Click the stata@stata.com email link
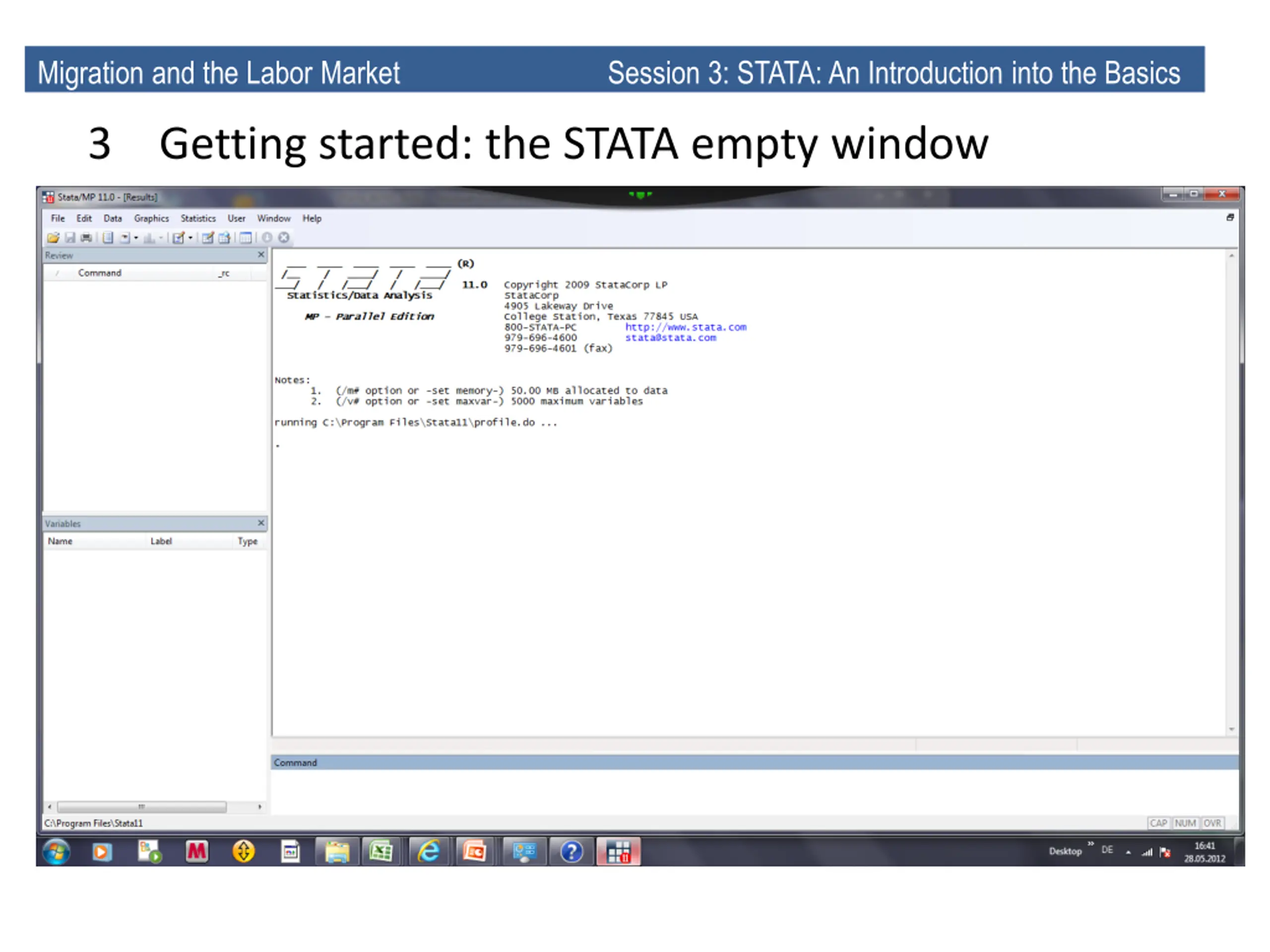Image resolution: width=1270 pixels, height=952 pixels. click(x=671, y=338)
